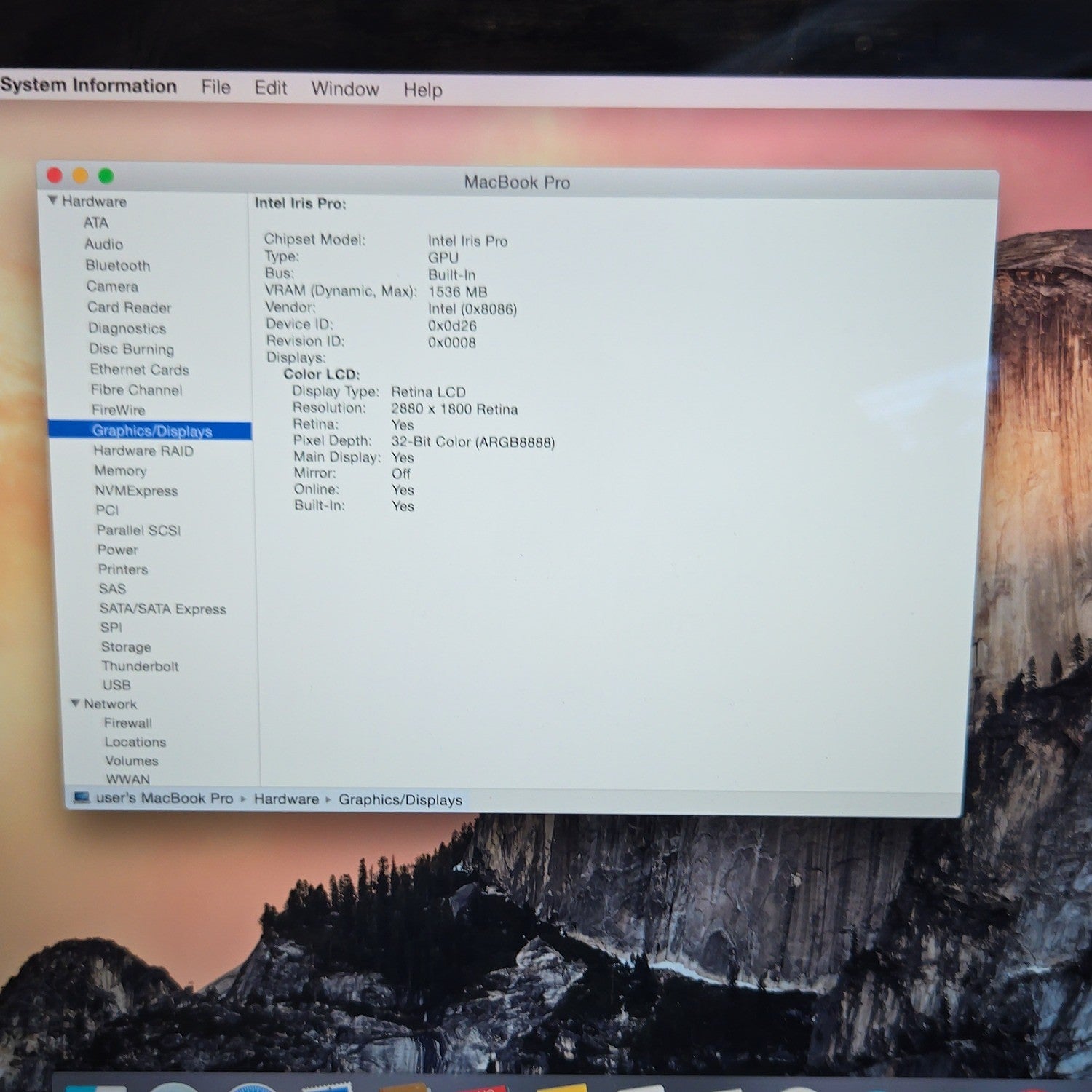This screenshot has height=1092, width=1092.
Task: Click the System Information app menu
Action: click(x=88, y=85)
